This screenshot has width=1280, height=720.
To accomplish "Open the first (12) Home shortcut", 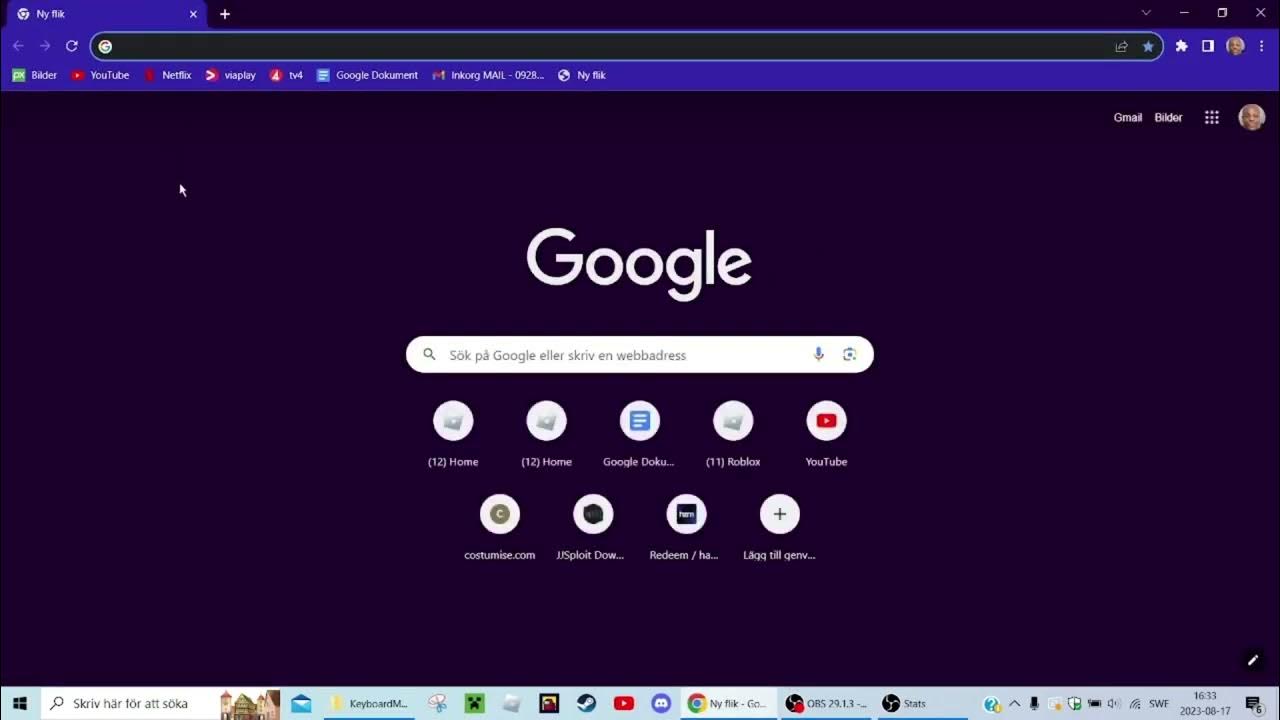I will click(x=453, y=433).
